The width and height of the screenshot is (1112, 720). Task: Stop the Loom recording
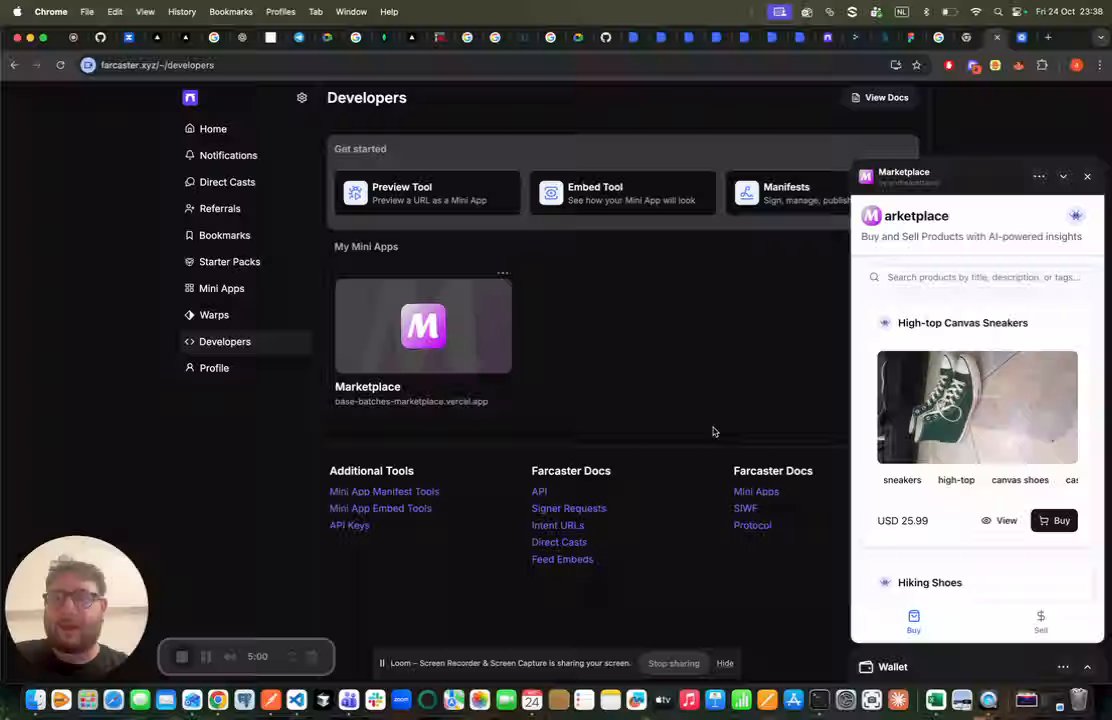(x=182, y=657)
